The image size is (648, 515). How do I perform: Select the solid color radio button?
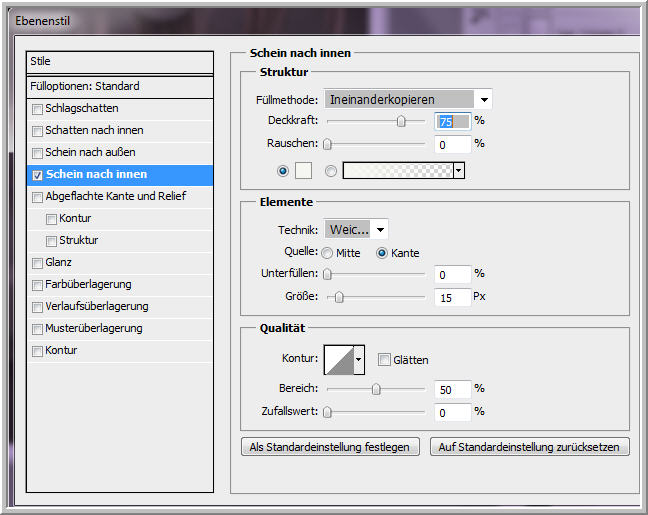[x=283, y=171]
